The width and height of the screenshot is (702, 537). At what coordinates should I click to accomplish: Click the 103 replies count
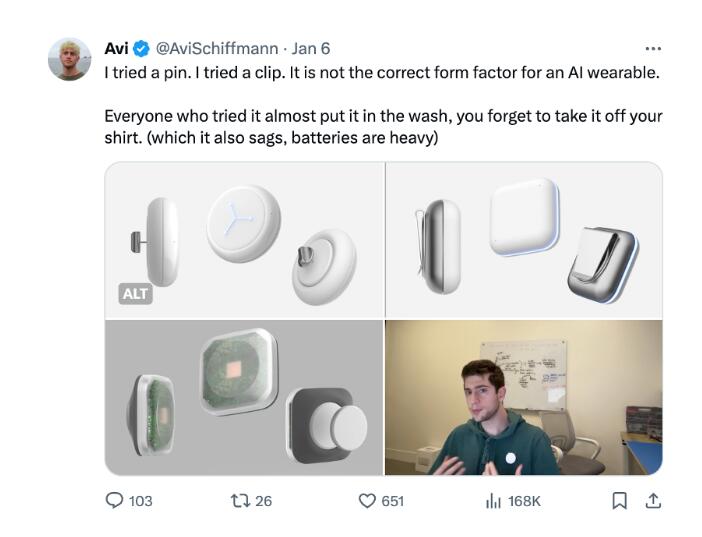(x=141, y=500)
